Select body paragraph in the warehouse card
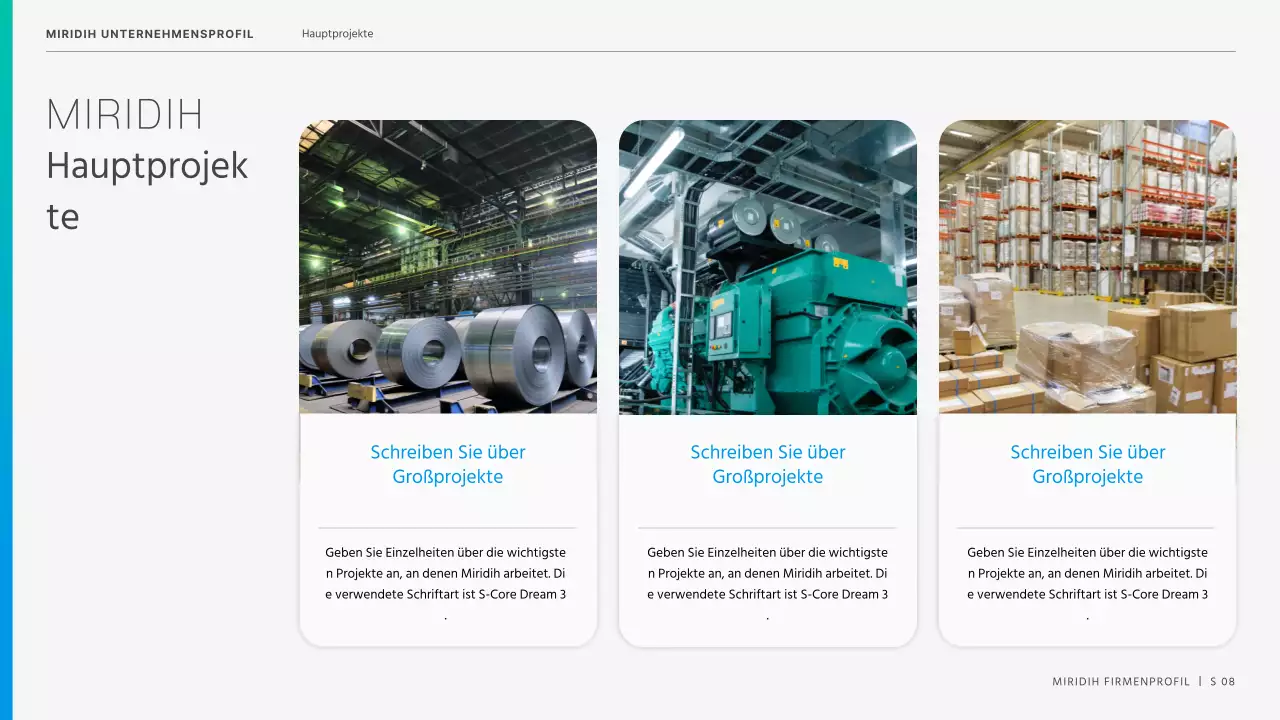The width and height of the screenshot is (1280, 720). (1087, 583)
